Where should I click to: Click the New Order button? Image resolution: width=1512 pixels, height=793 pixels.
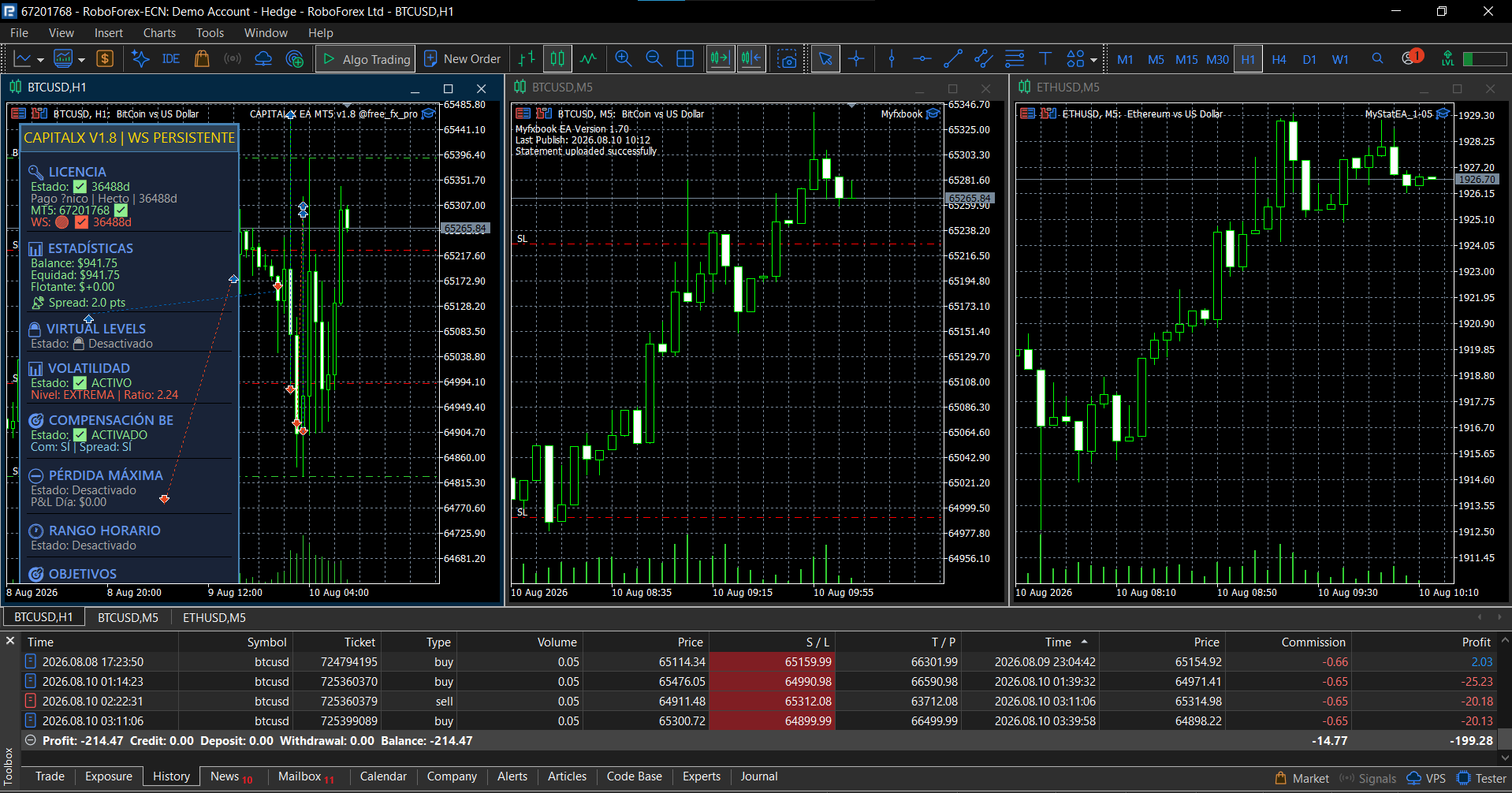[463, 59]
